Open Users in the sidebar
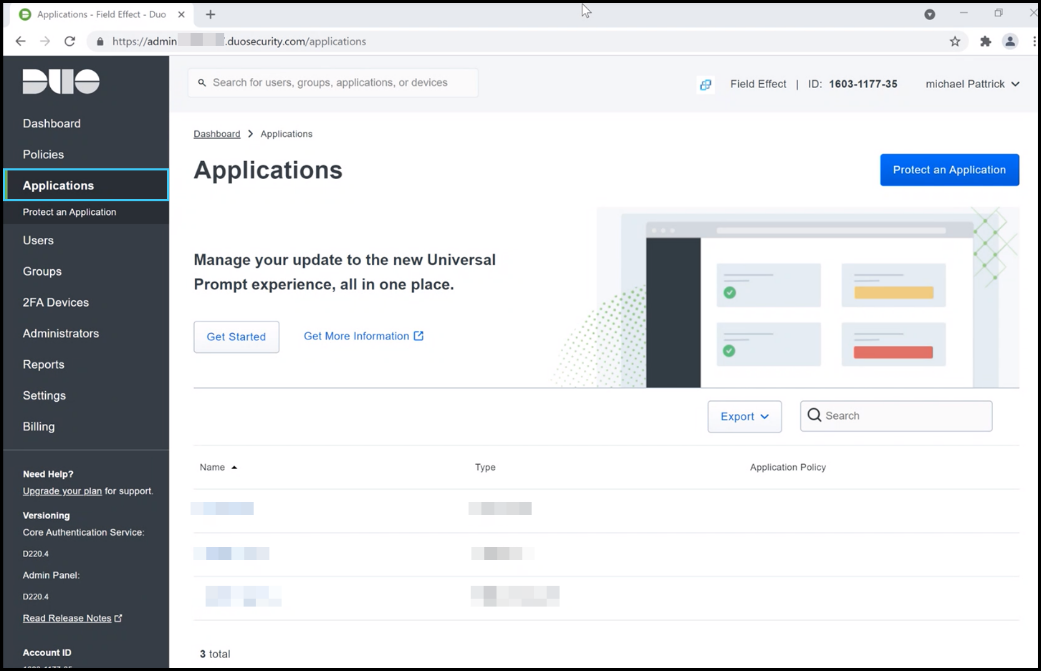The image size is (1041, 671). (39, 240)
